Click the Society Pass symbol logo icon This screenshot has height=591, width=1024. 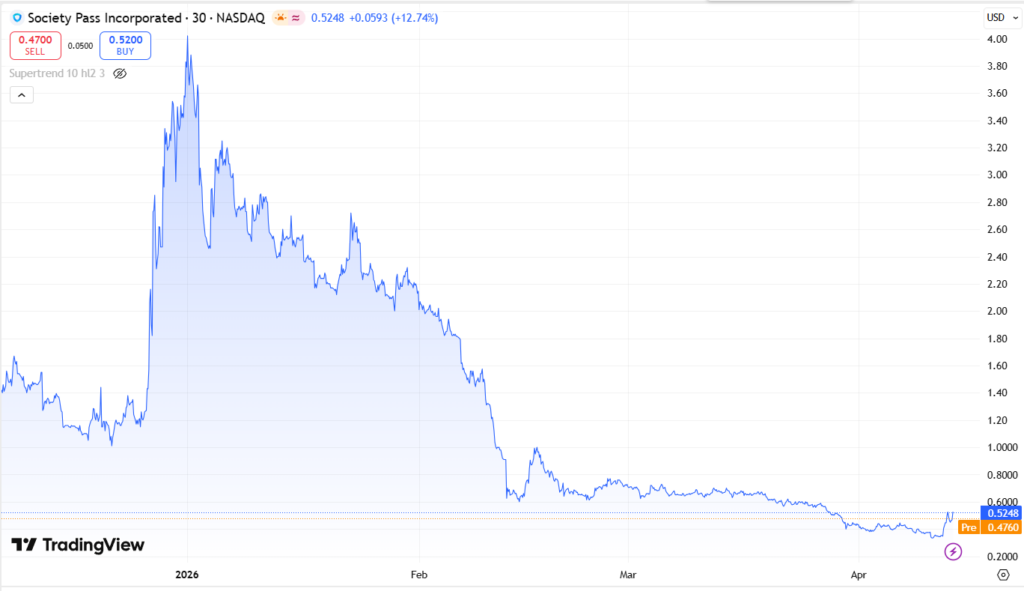(x=16, y=18)
